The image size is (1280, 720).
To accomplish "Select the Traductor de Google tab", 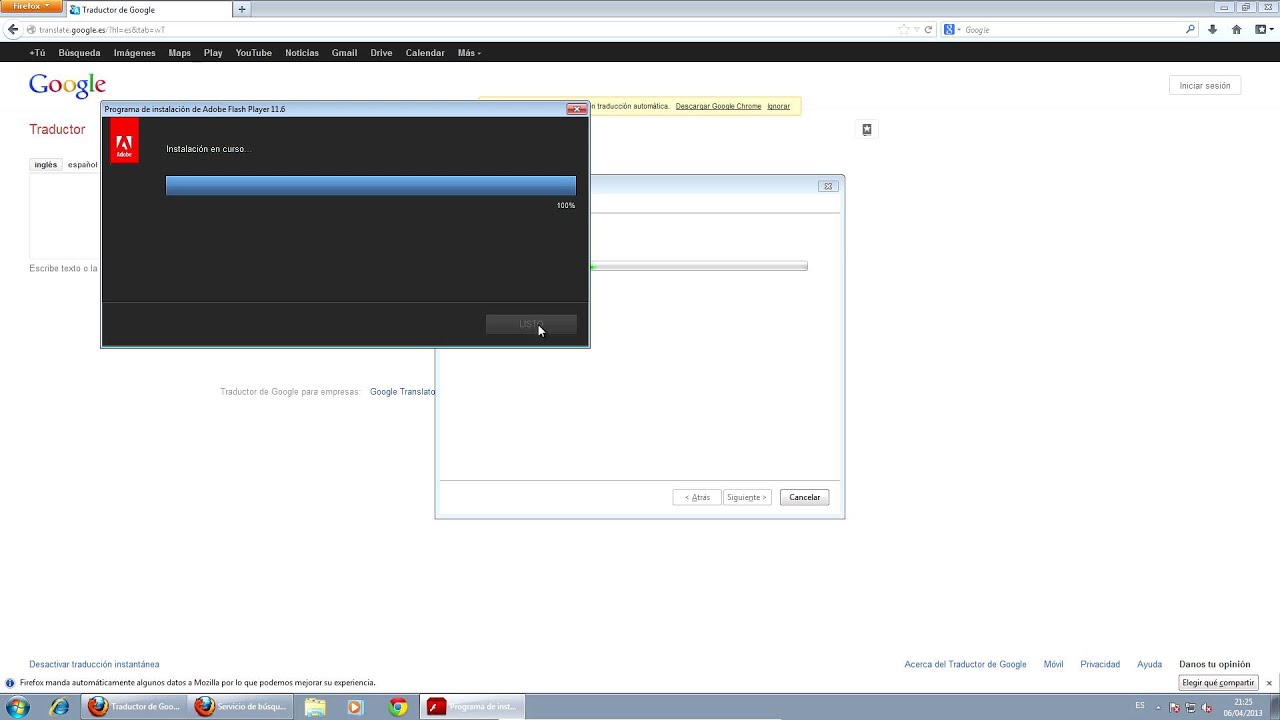I will [148, 10].
